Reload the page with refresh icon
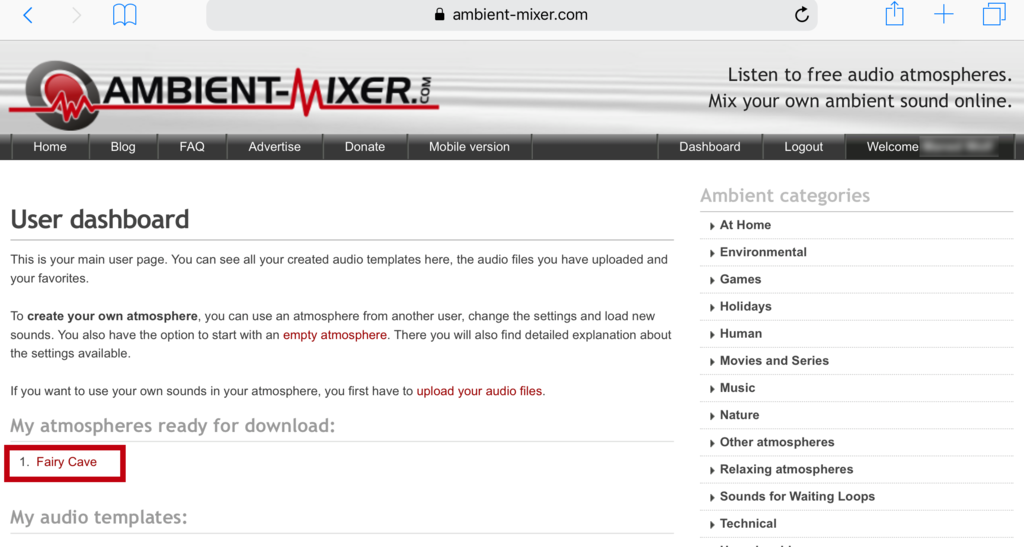 [801, 14]
